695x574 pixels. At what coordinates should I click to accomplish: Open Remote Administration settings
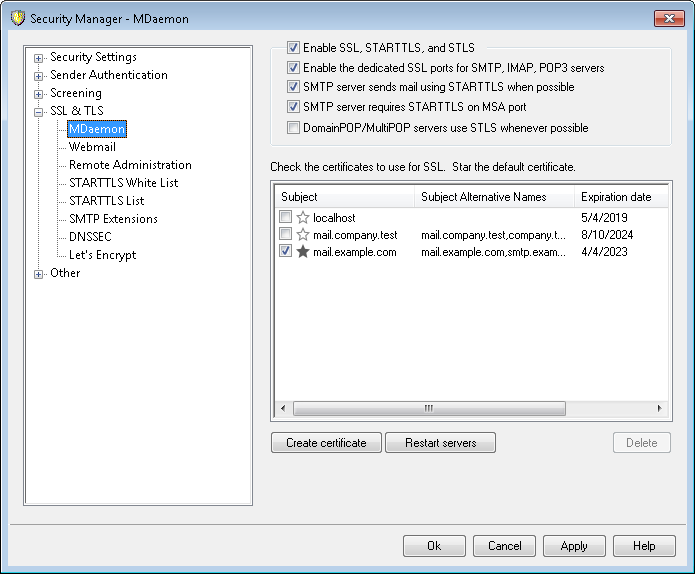(130, 165)
